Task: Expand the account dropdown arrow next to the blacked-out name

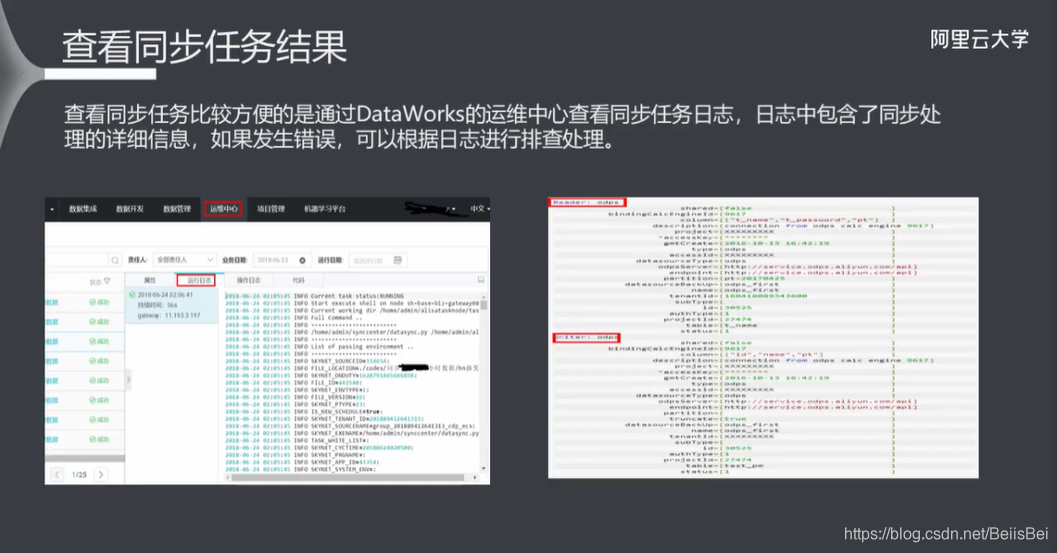Action: click(x=454, y=210)
